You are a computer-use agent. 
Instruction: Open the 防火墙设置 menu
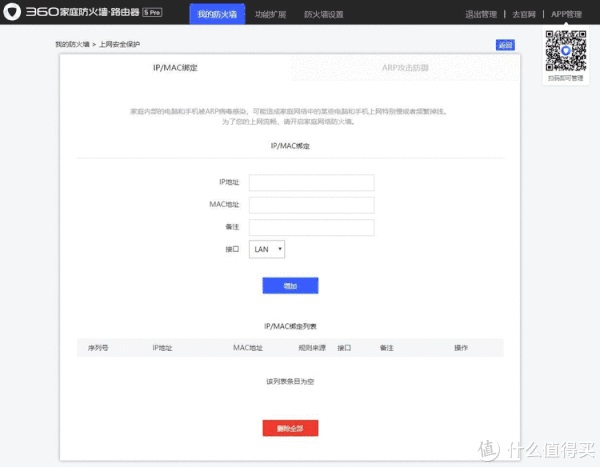pos(324,15)
